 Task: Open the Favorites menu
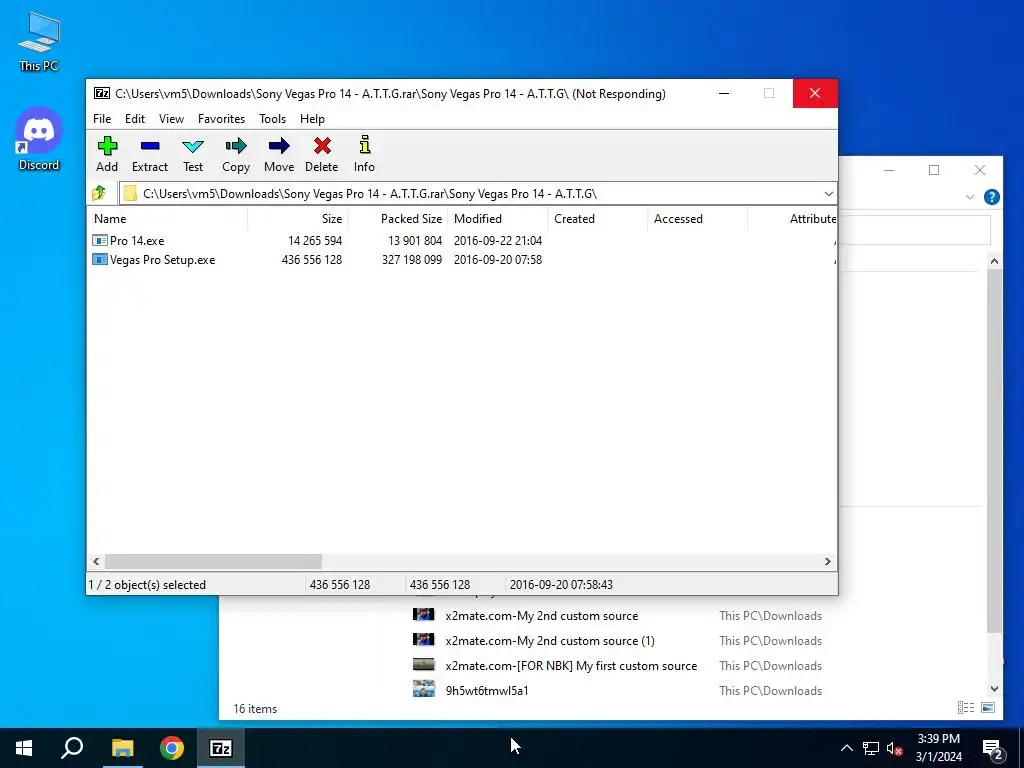coord(221,119)
